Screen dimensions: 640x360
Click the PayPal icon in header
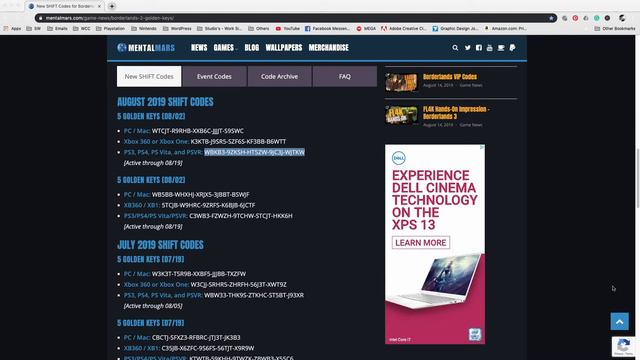[x=513, y=48]
